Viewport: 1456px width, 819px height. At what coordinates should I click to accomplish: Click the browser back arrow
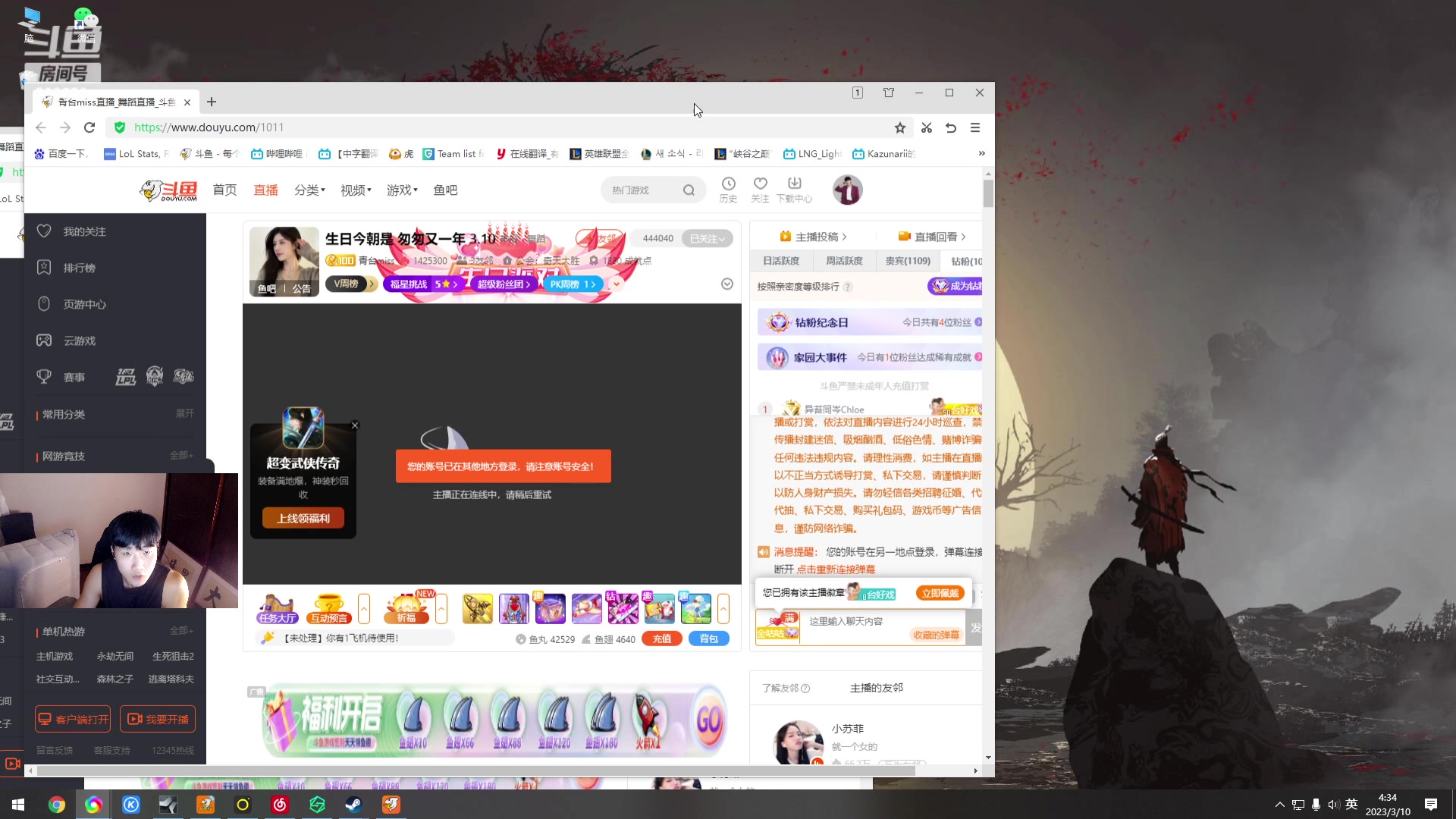tap(41, 127)
